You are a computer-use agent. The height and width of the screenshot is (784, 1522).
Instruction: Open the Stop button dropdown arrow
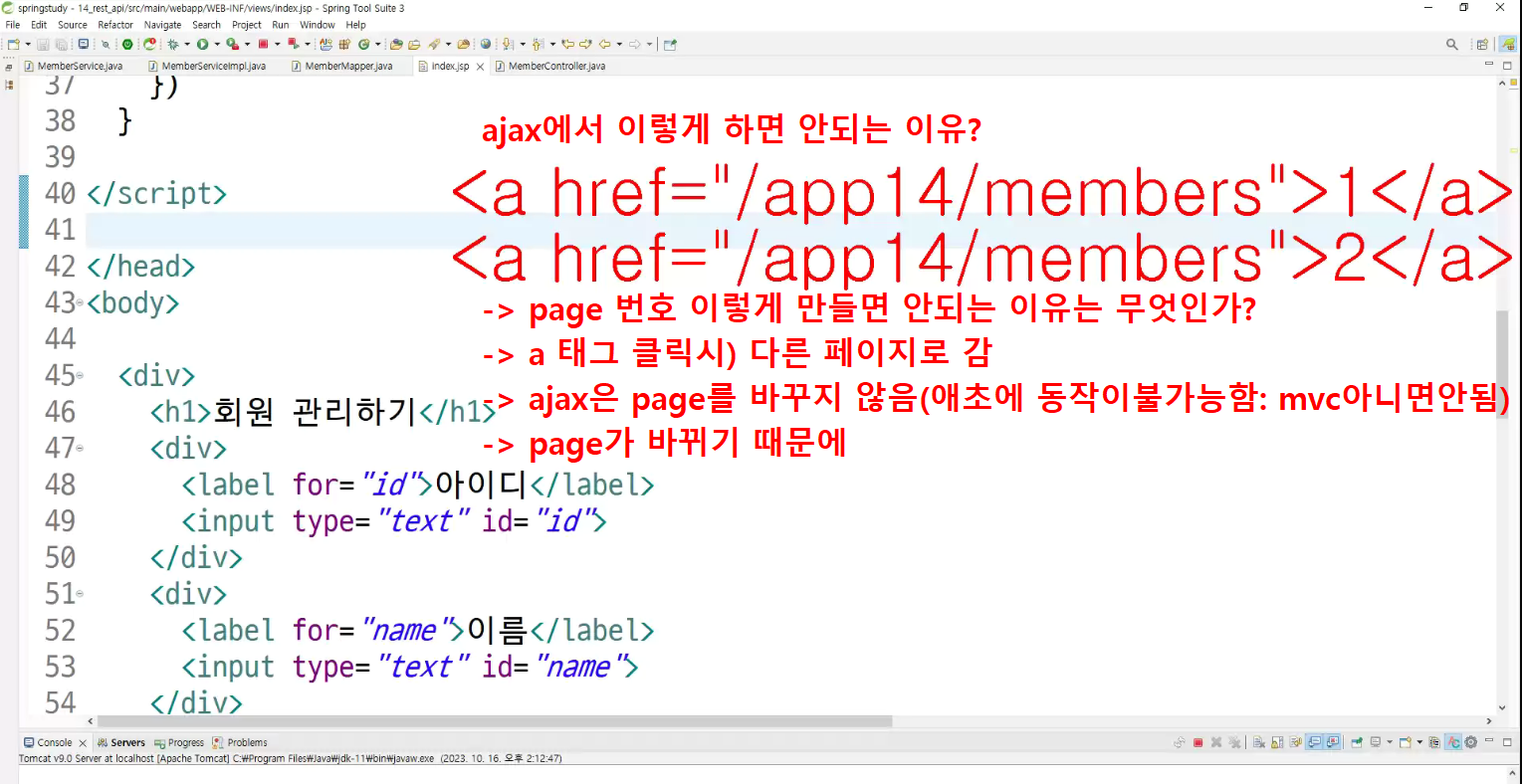point(278,44)
